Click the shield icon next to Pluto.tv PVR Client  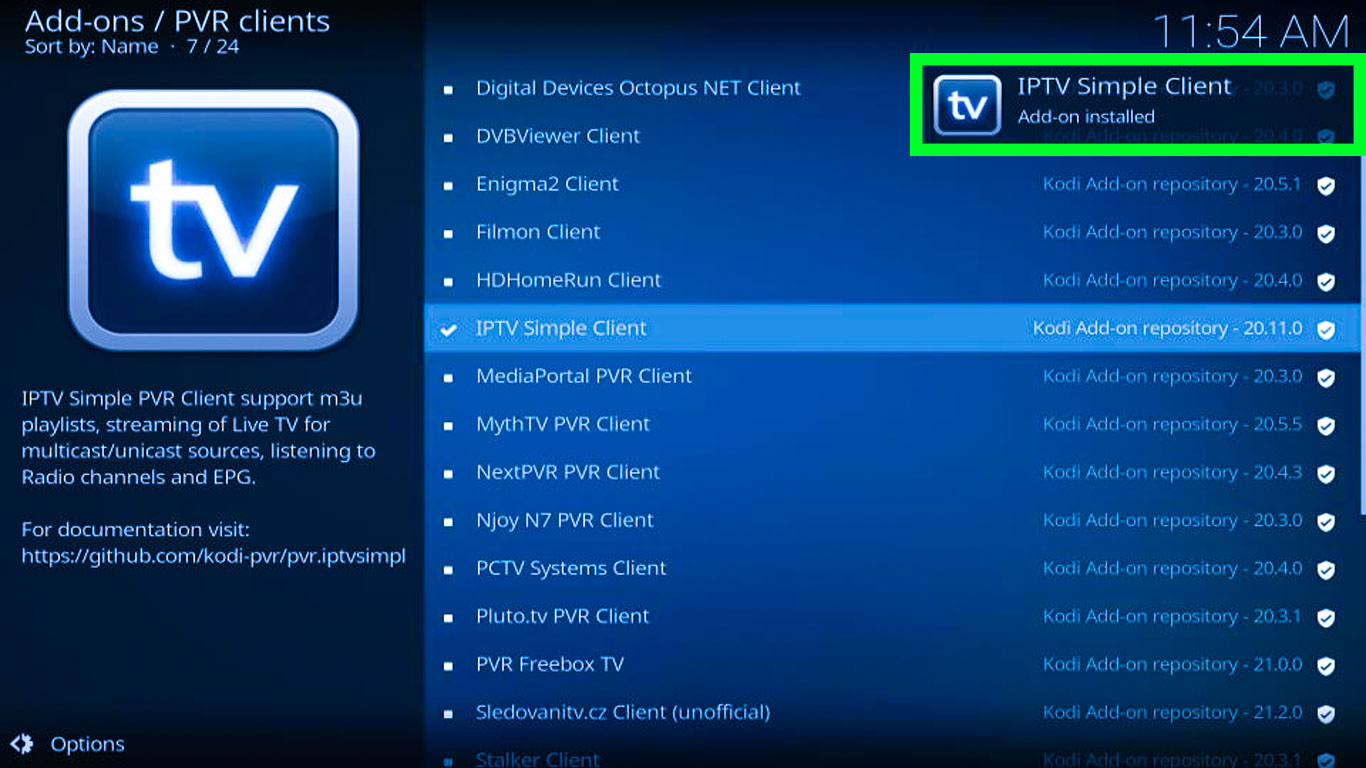pyautogui.click(x=1327, y=616)
